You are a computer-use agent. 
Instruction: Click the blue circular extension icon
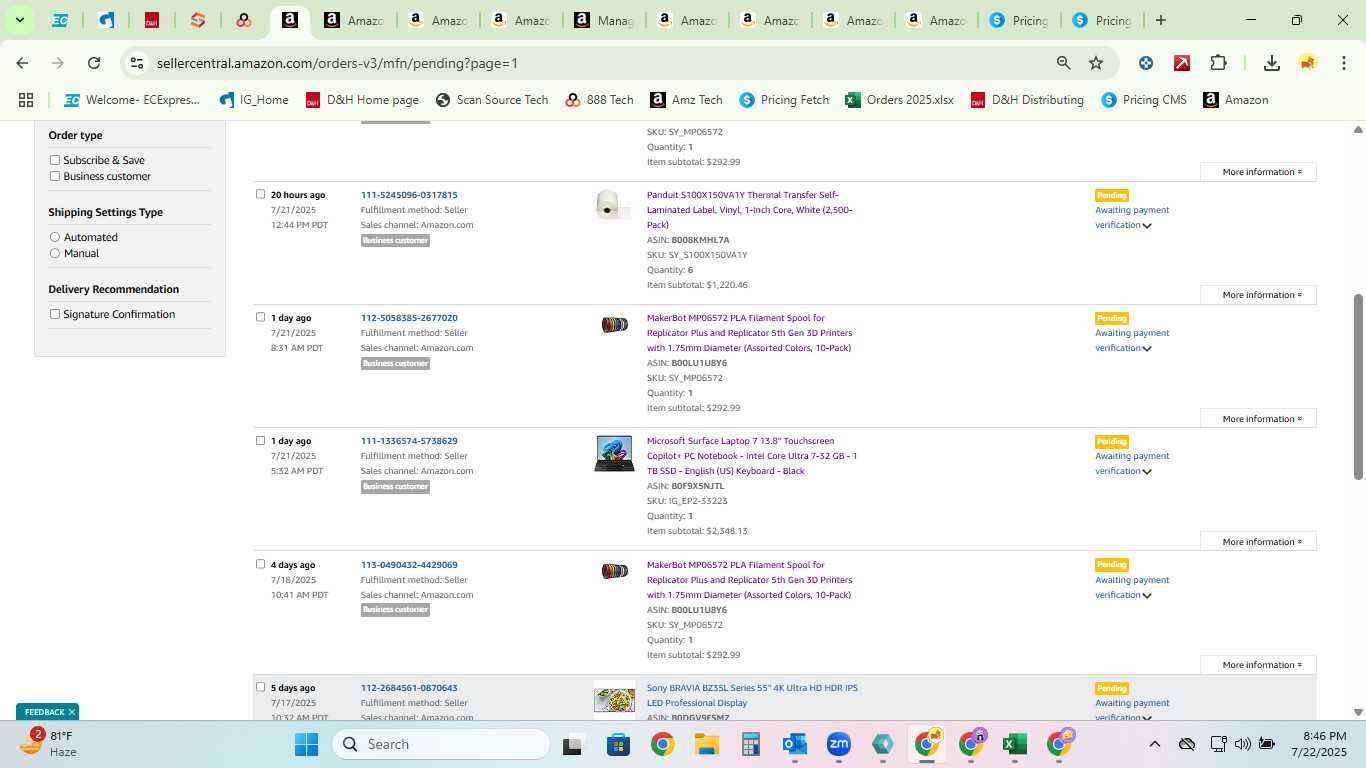tap(1146, 63)
